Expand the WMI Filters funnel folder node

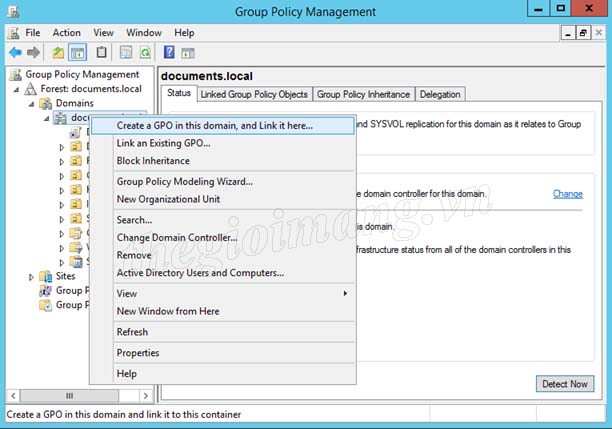pyautogui.click(x=62, y=248)
